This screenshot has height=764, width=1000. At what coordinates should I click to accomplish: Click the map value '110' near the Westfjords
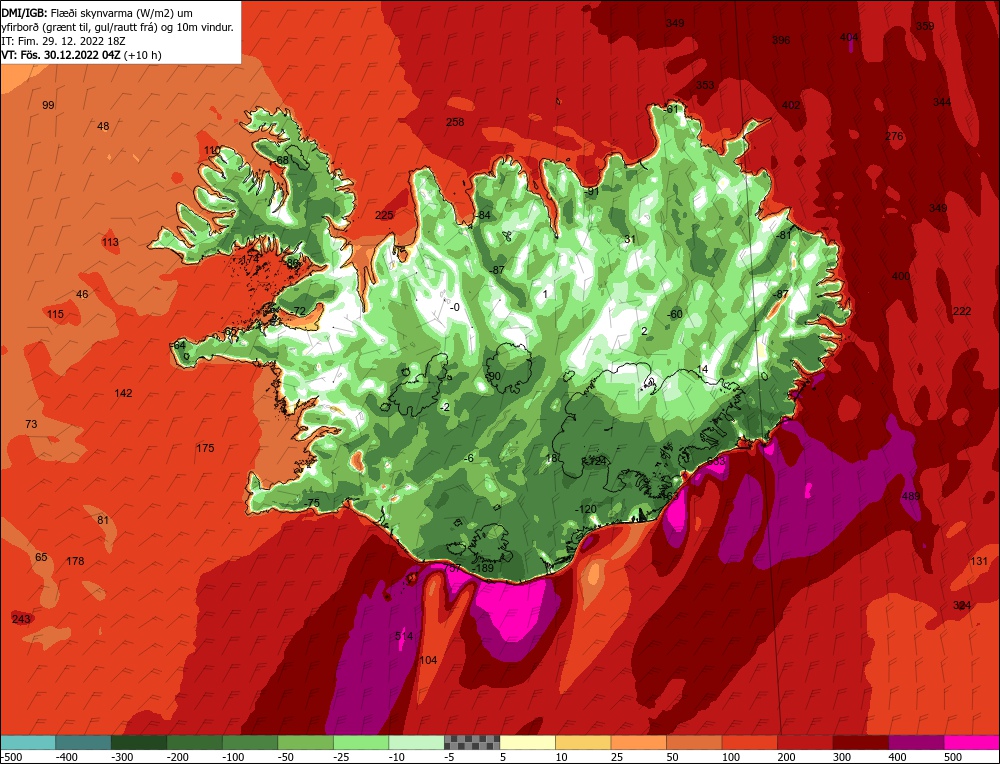(212, 151)
